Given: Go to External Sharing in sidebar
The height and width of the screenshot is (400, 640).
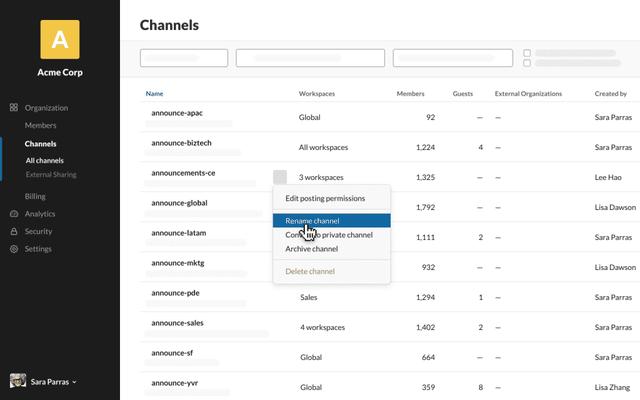Looking at the screenshot, I should 51,174.
